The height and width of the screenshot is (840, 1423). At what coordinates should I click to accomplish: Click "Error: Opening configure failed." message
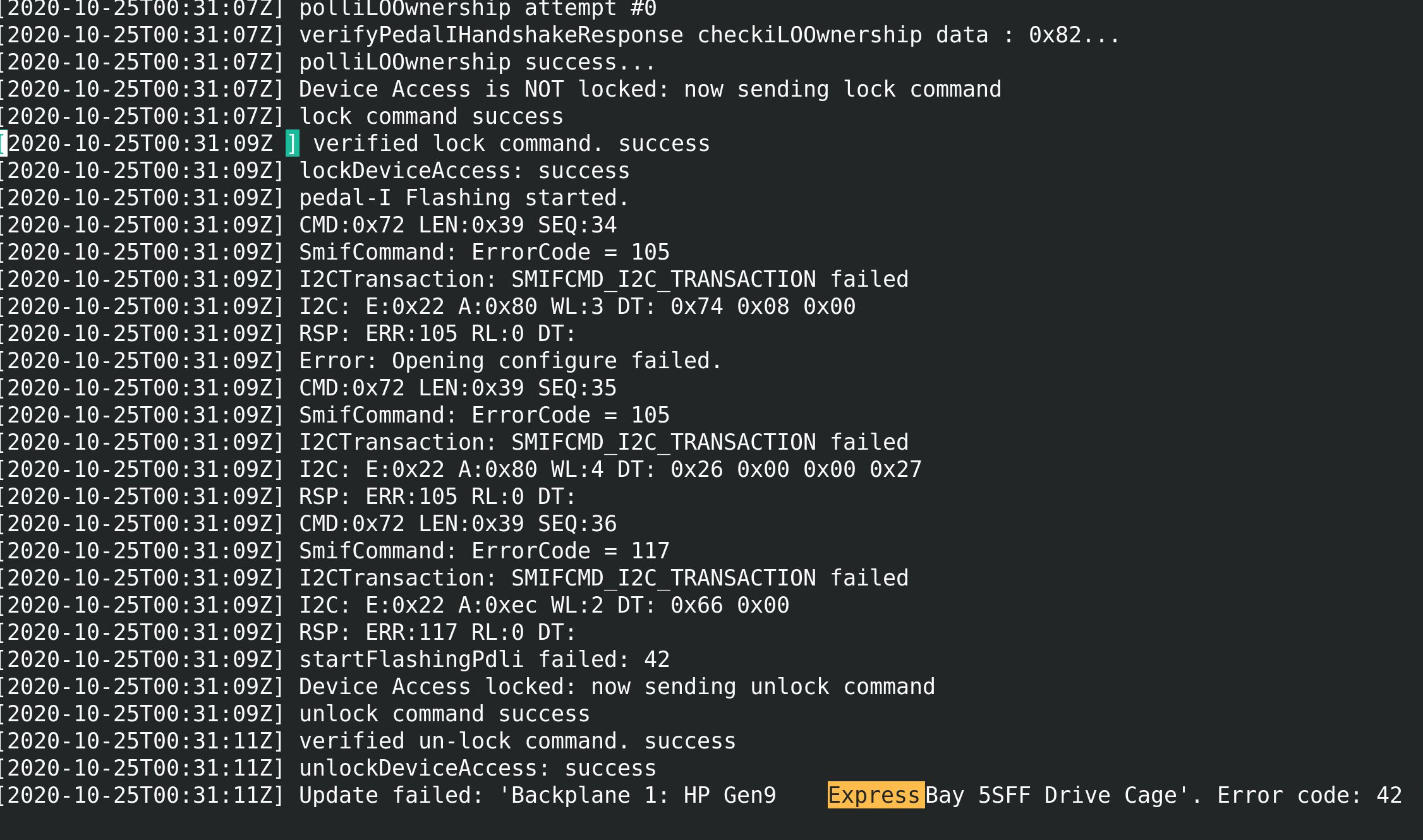pos(510,361)
